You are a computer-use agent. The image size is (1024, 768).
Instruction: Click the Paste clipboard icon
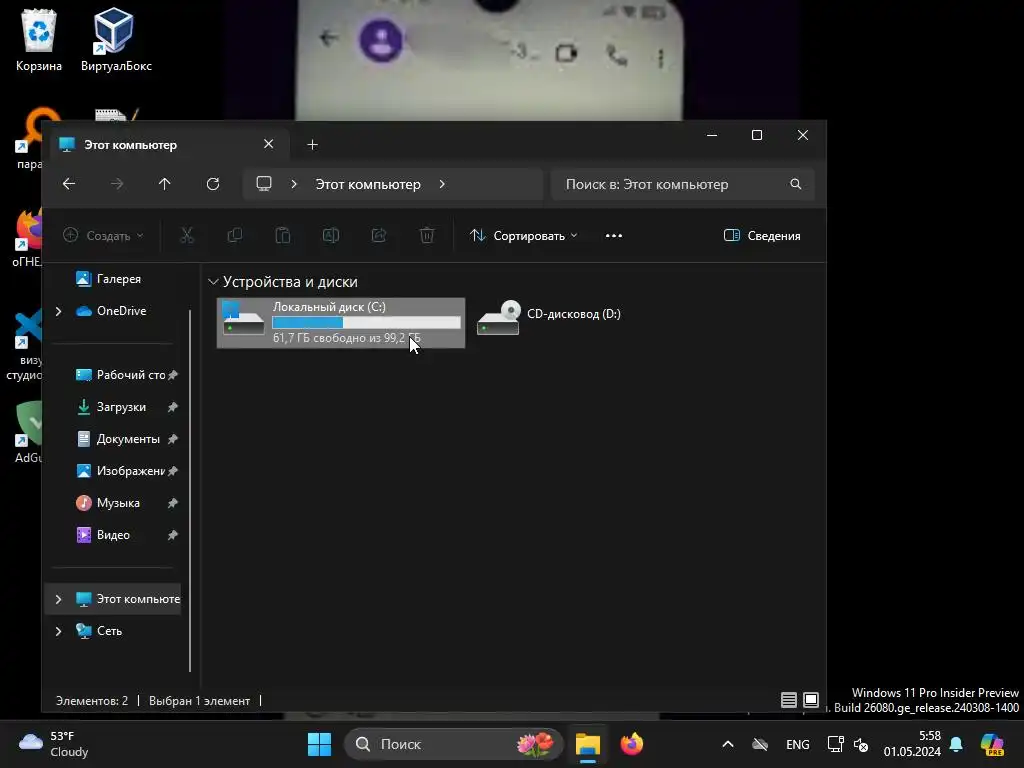(283, 236)
